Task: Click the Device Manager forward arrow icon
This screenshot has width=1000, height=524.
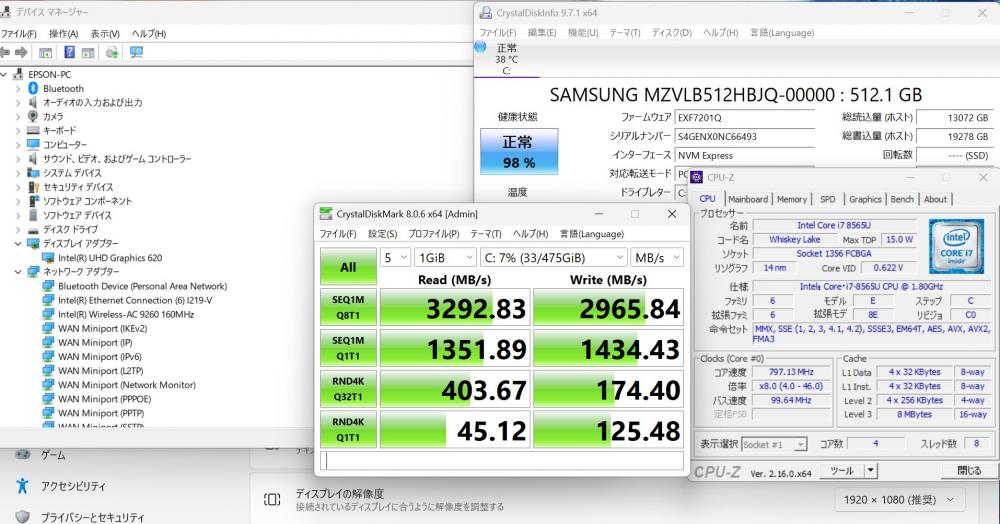Action: click(21, 52)
